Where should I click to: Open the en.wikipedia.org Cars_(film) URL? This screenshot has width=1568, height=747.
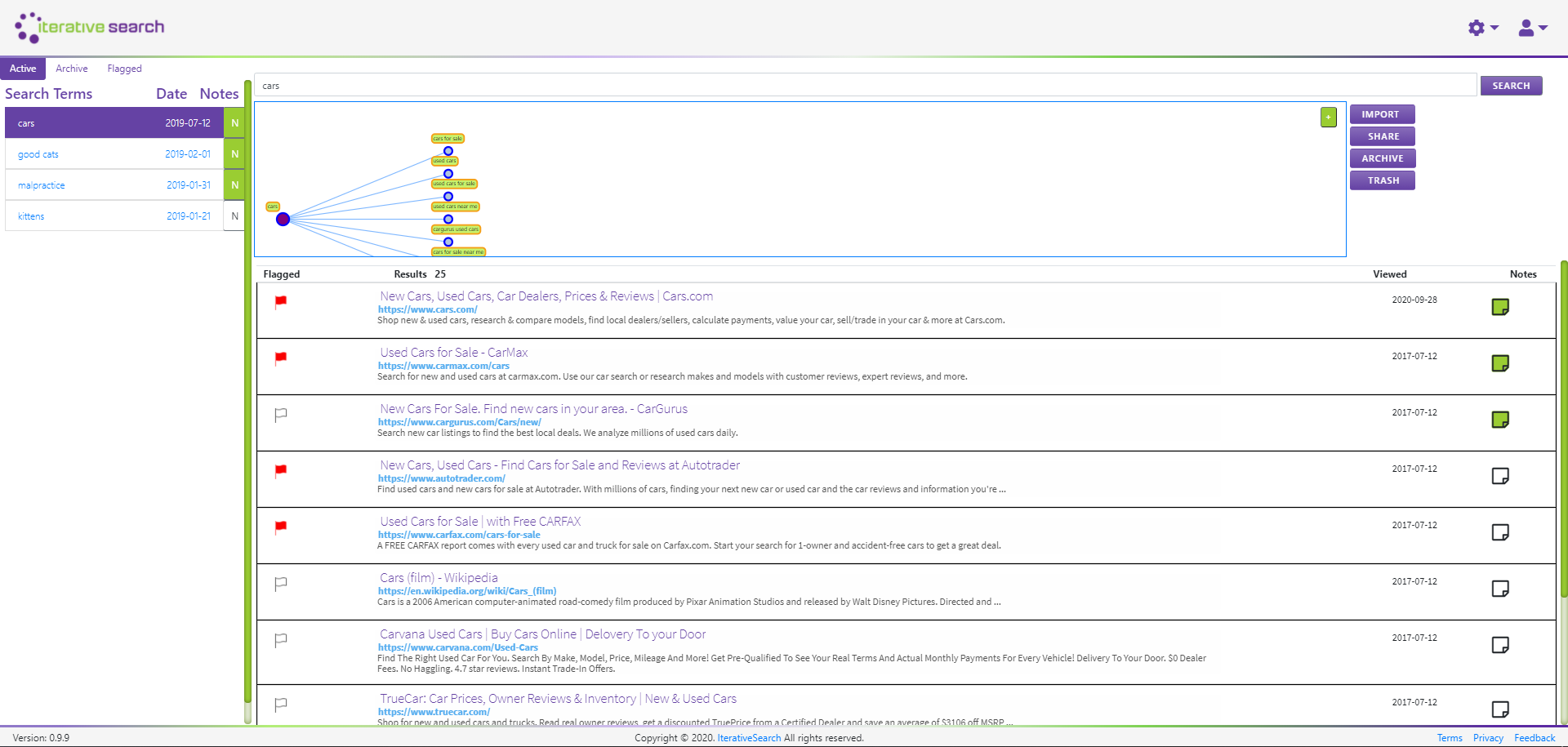[467, 591]
